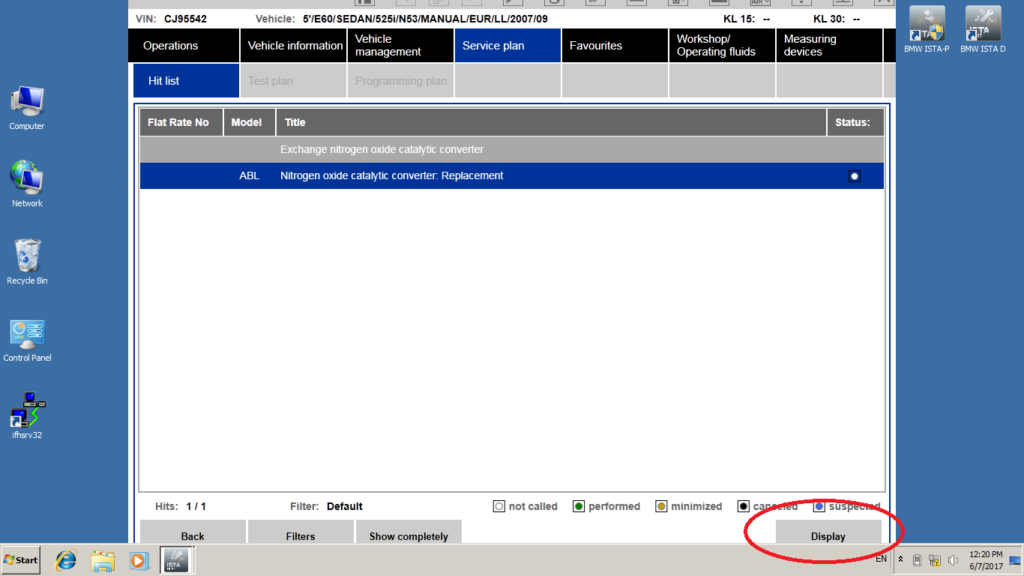Open the network tray icon with warning

935,560
